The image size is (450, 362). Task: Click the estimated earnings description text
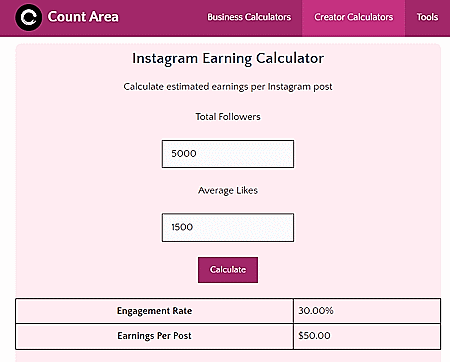coord(228,87)
